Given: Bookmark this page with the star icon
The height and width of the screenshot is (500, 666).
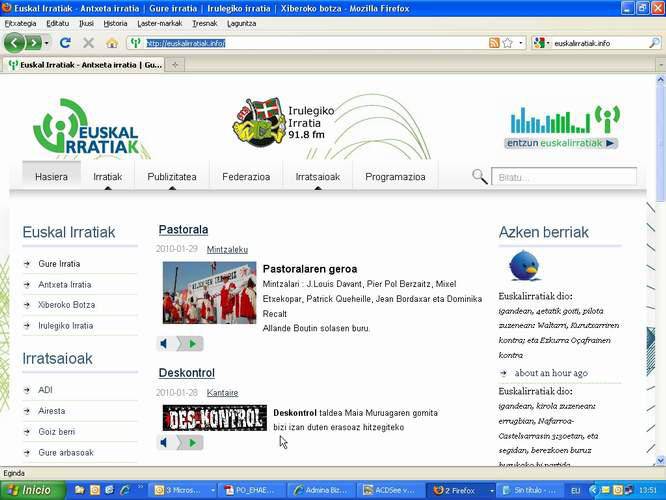Looking at the screenshot, I should 507,43.
